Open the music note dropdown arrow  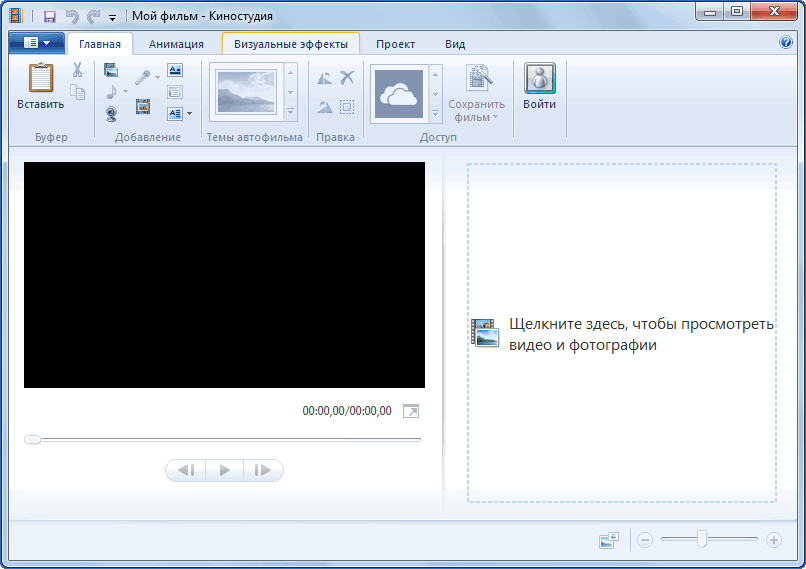pos(125,91)
